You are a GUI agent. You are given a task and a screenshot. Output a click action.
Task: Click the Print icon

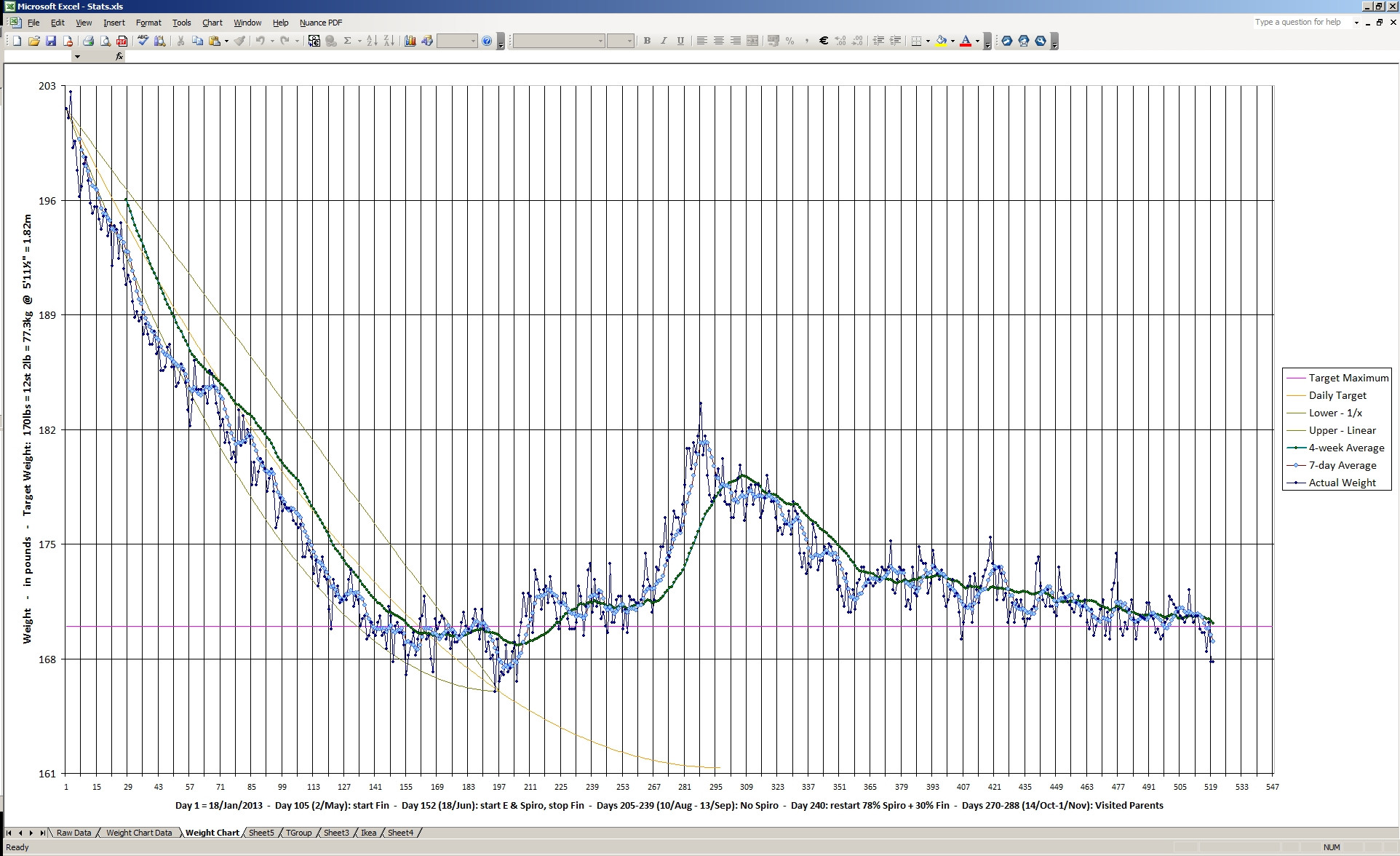(x=88, y=41)
